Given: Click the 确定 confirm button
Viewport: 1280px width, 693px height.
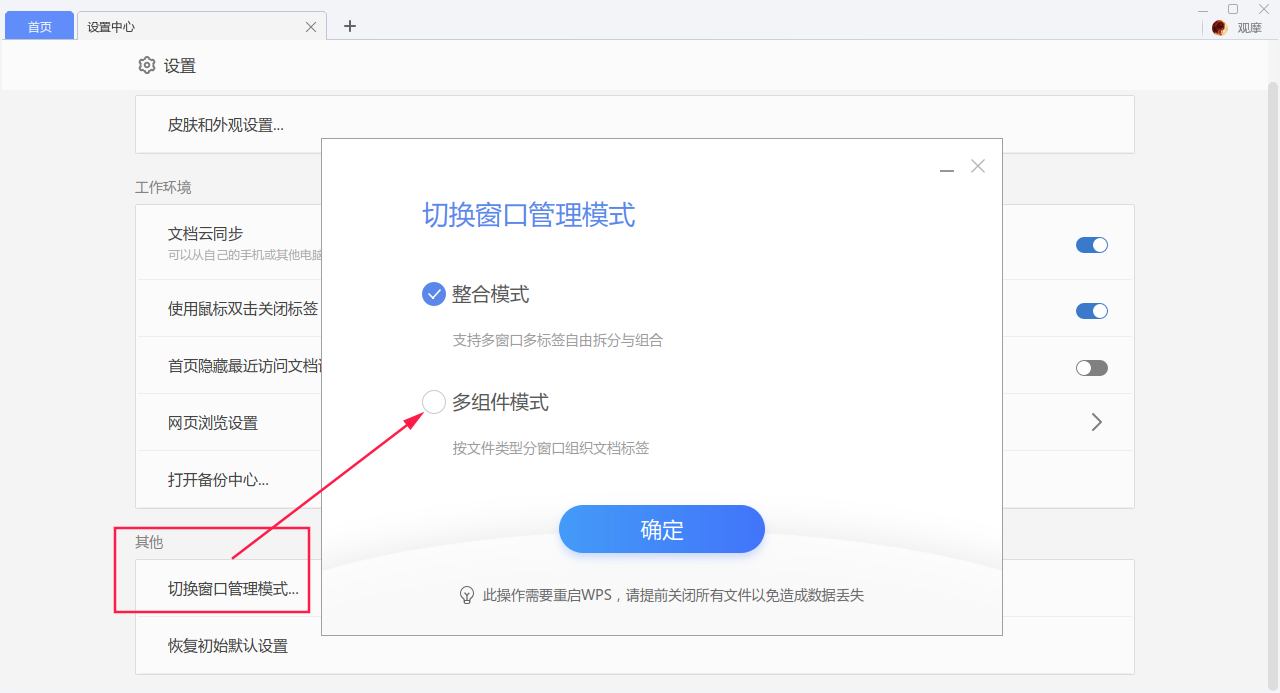Looking at the screenshot, I should pos(661,529).
